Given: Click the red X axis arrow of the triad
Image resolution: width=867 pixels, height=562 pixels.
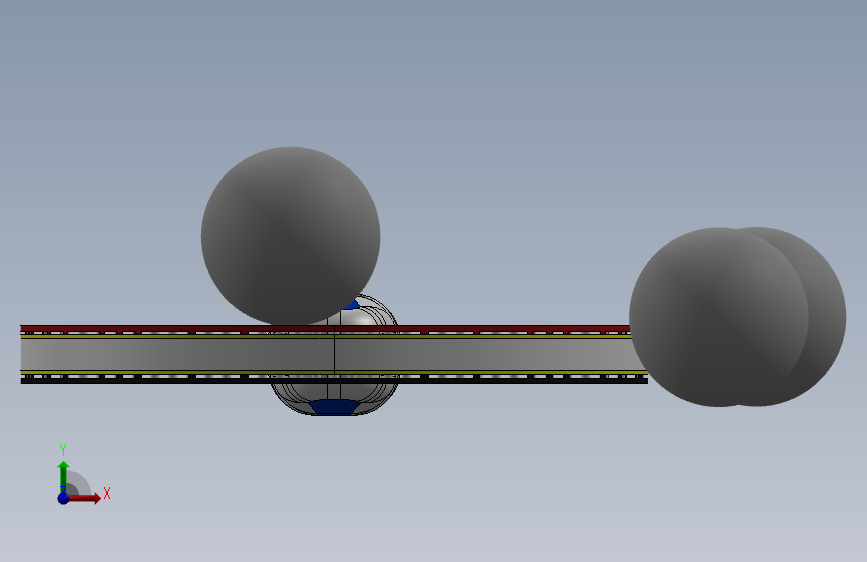Looking at the screenshot, I should pyautogui.click(x=85, y=498).
